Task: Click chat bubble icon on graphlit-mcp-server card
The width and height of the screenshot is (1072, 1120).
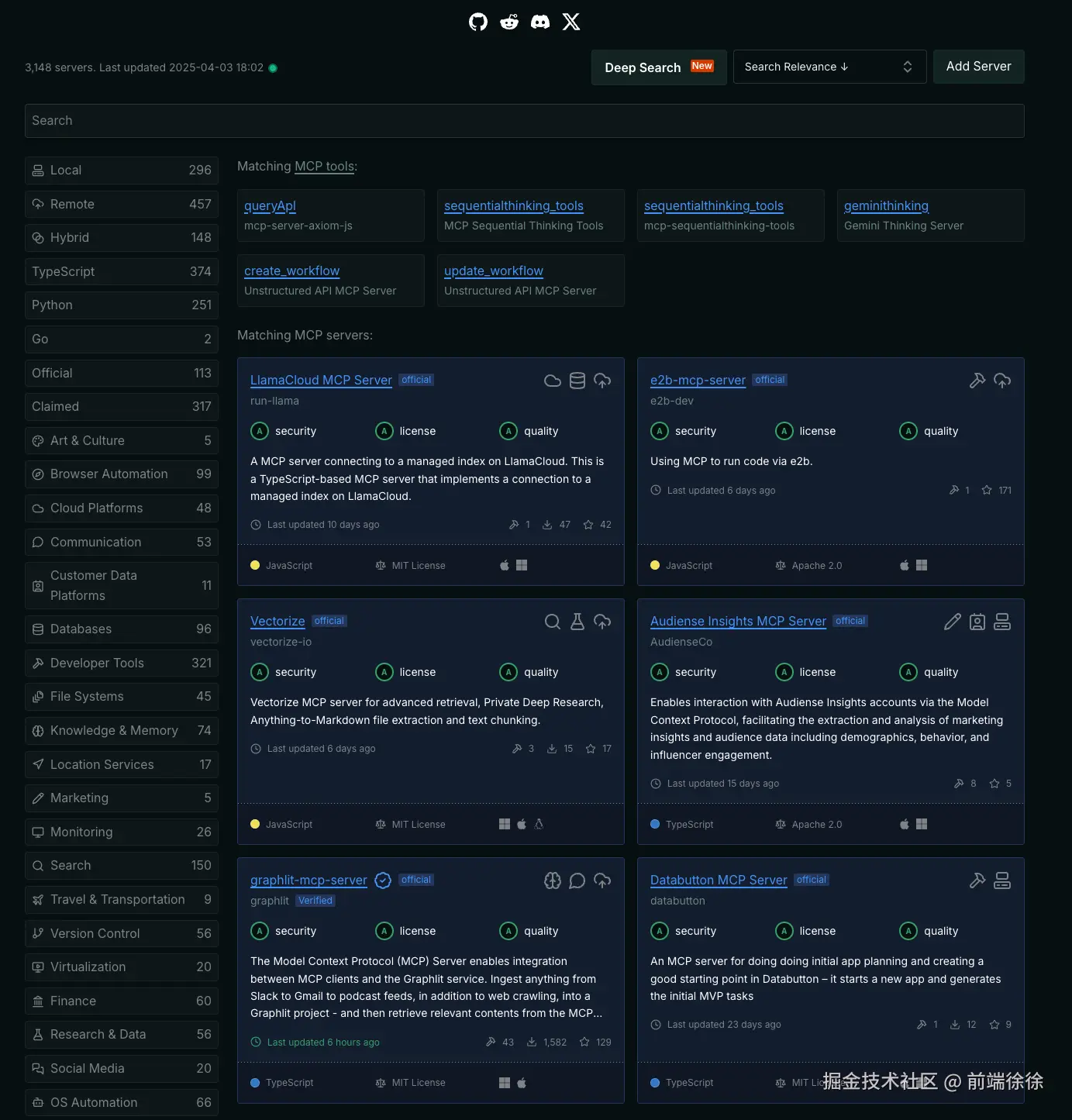Action: (577, 880)
